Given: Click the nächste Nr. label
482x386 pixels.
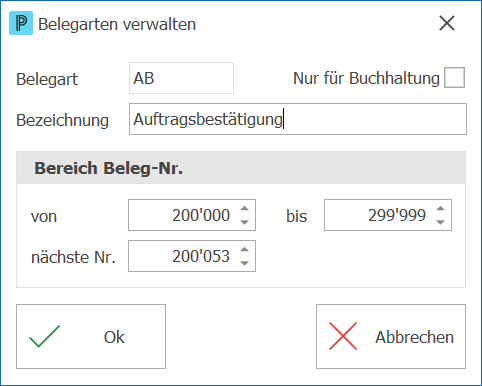Looking at the screenshot, I should click(x=73, y=257).
